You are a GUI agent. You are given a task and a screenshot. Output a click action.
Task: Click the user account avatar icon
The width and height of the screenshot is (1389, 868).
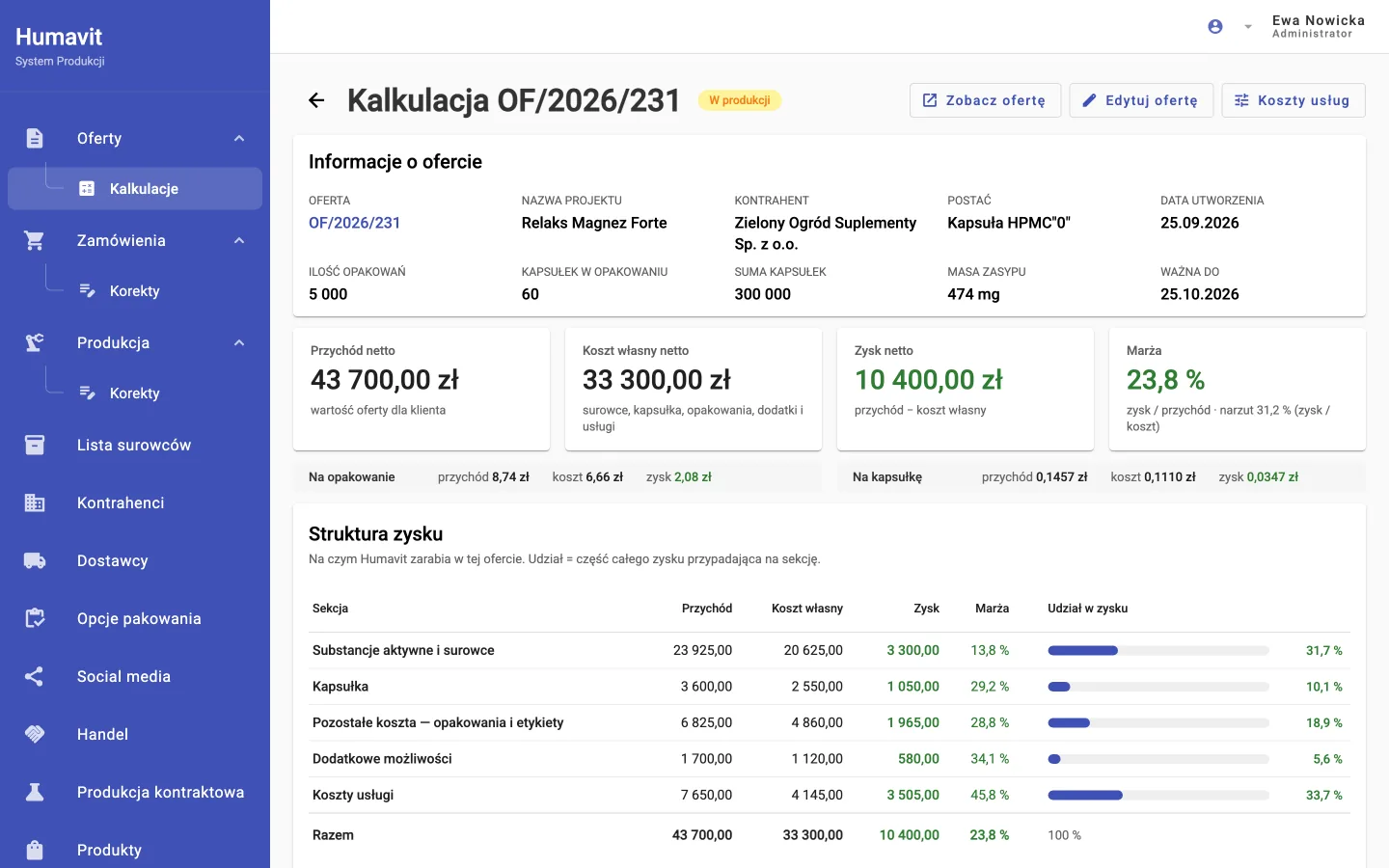click(x=1215, y=27)
